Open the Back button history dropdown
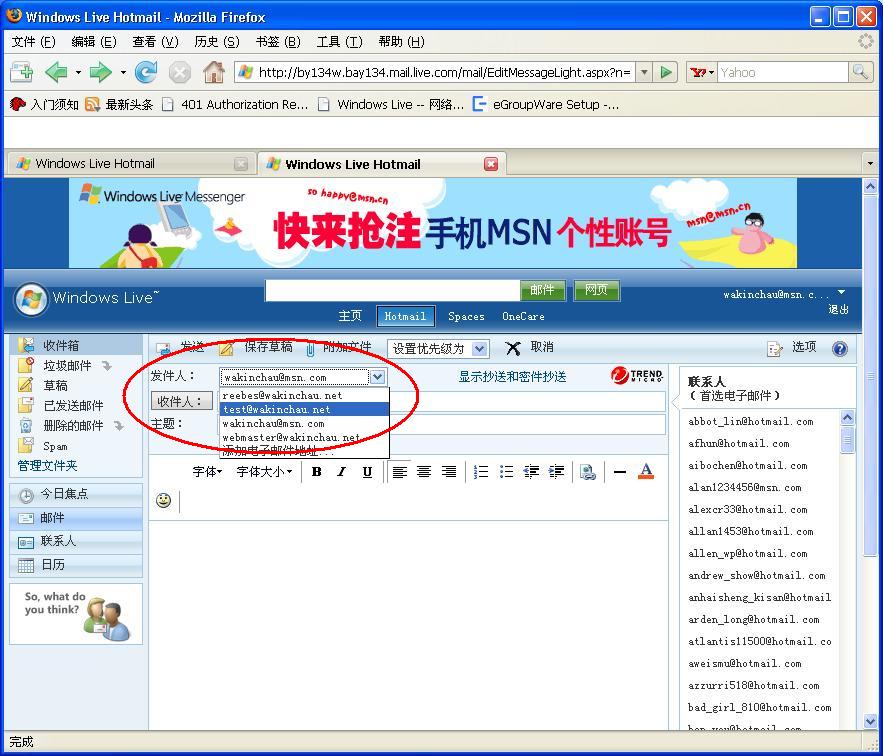This screenshot has width=883, height=756. (78, 72)
